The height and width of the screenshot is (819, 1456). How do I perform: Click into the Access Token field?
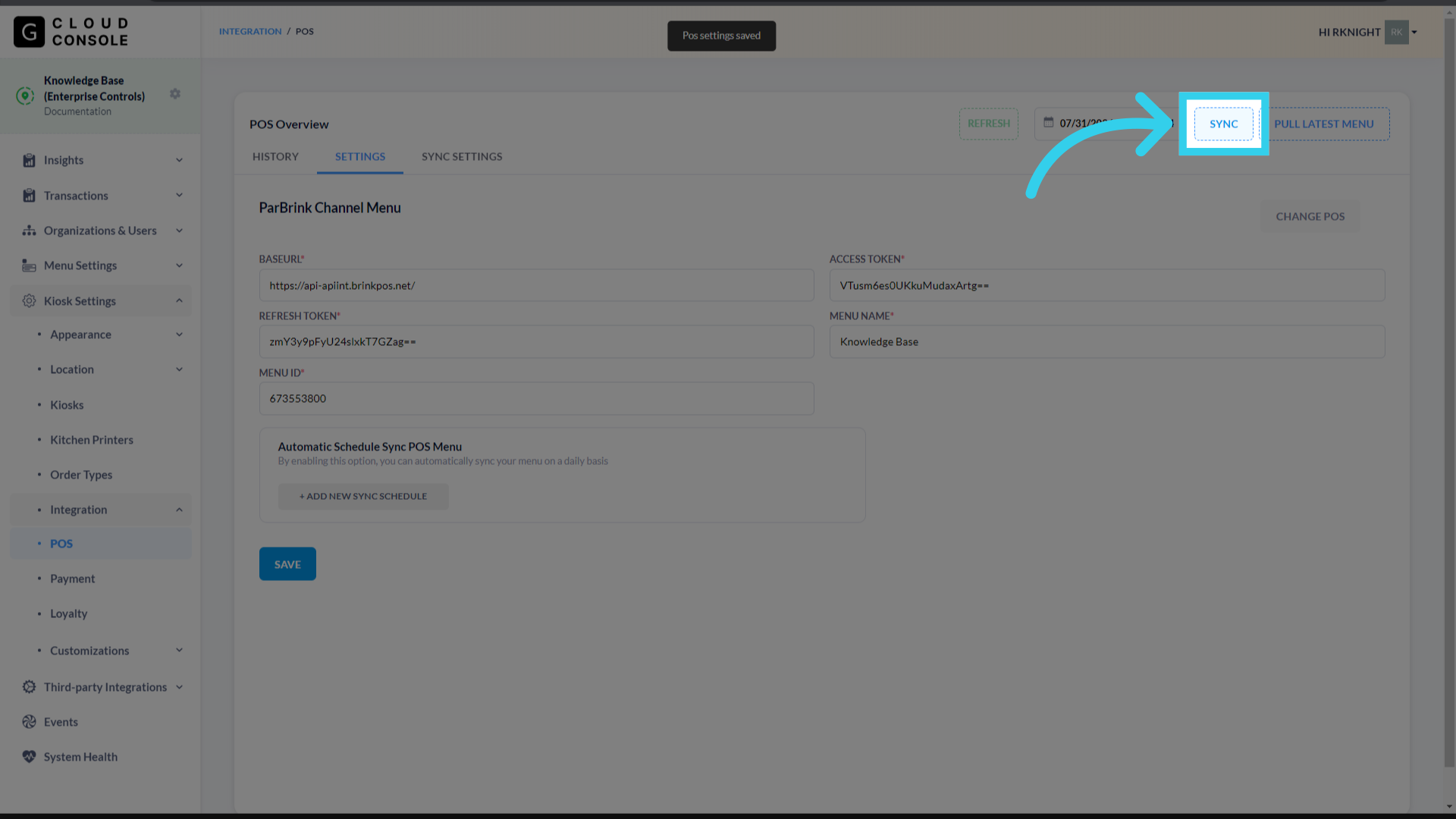coord(1107,285)
